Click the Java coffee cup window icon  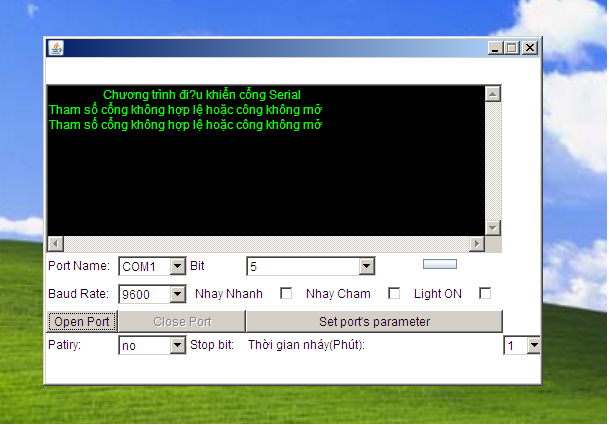(x=56, y=48)
